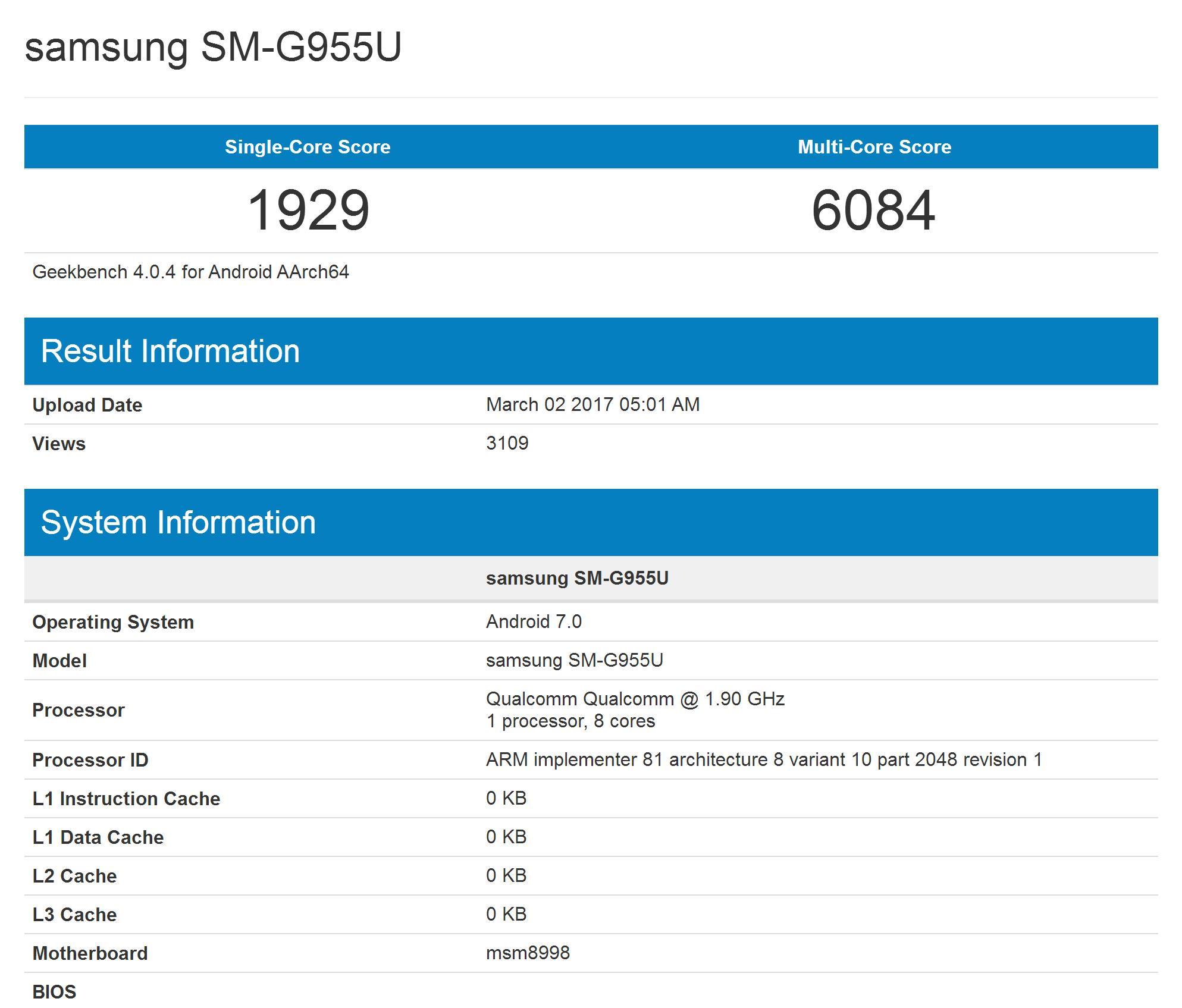The width and height of the screenshot is (1182, 1008).
Task: Select the L1 Data Cache 0 KB value
Action: 506,837
